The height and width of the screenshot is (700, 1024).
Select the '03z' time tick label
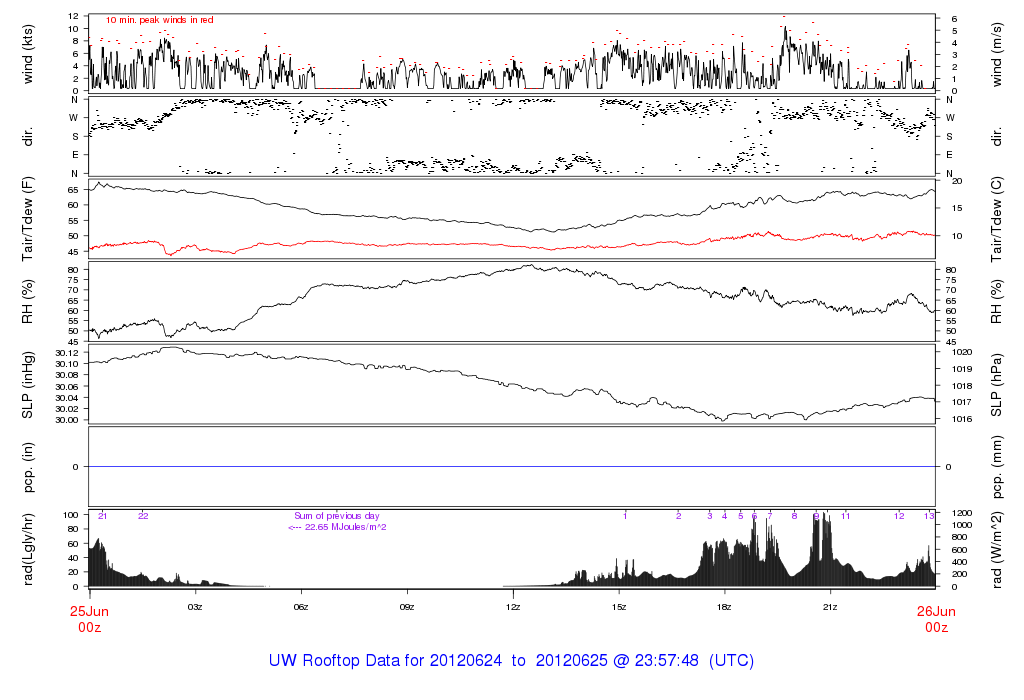point(195,607)
